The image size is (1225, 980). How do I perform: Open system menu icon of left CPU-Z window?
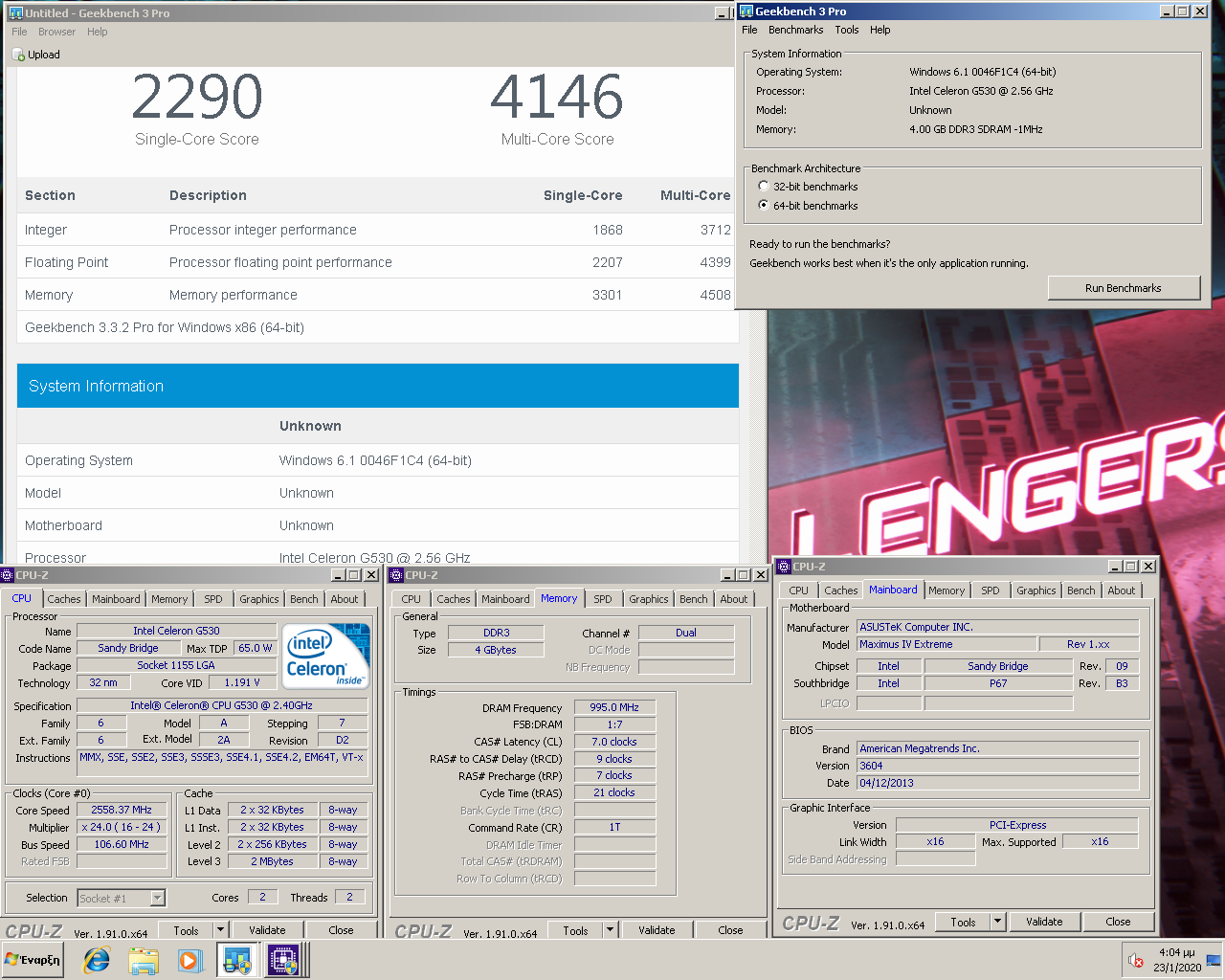coord(8,575)
